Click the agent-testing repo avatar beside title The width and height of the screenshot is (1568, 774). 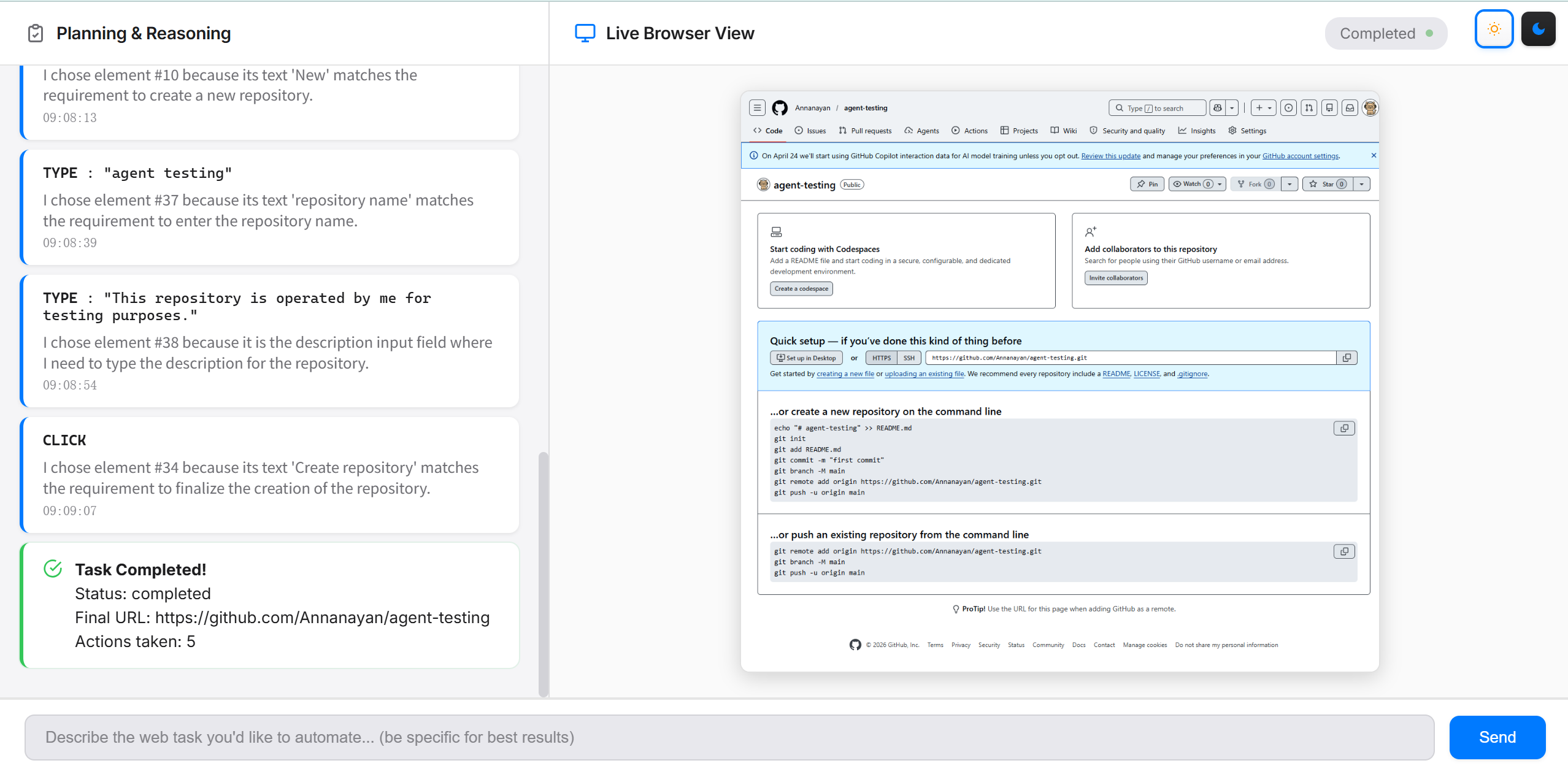763,185
